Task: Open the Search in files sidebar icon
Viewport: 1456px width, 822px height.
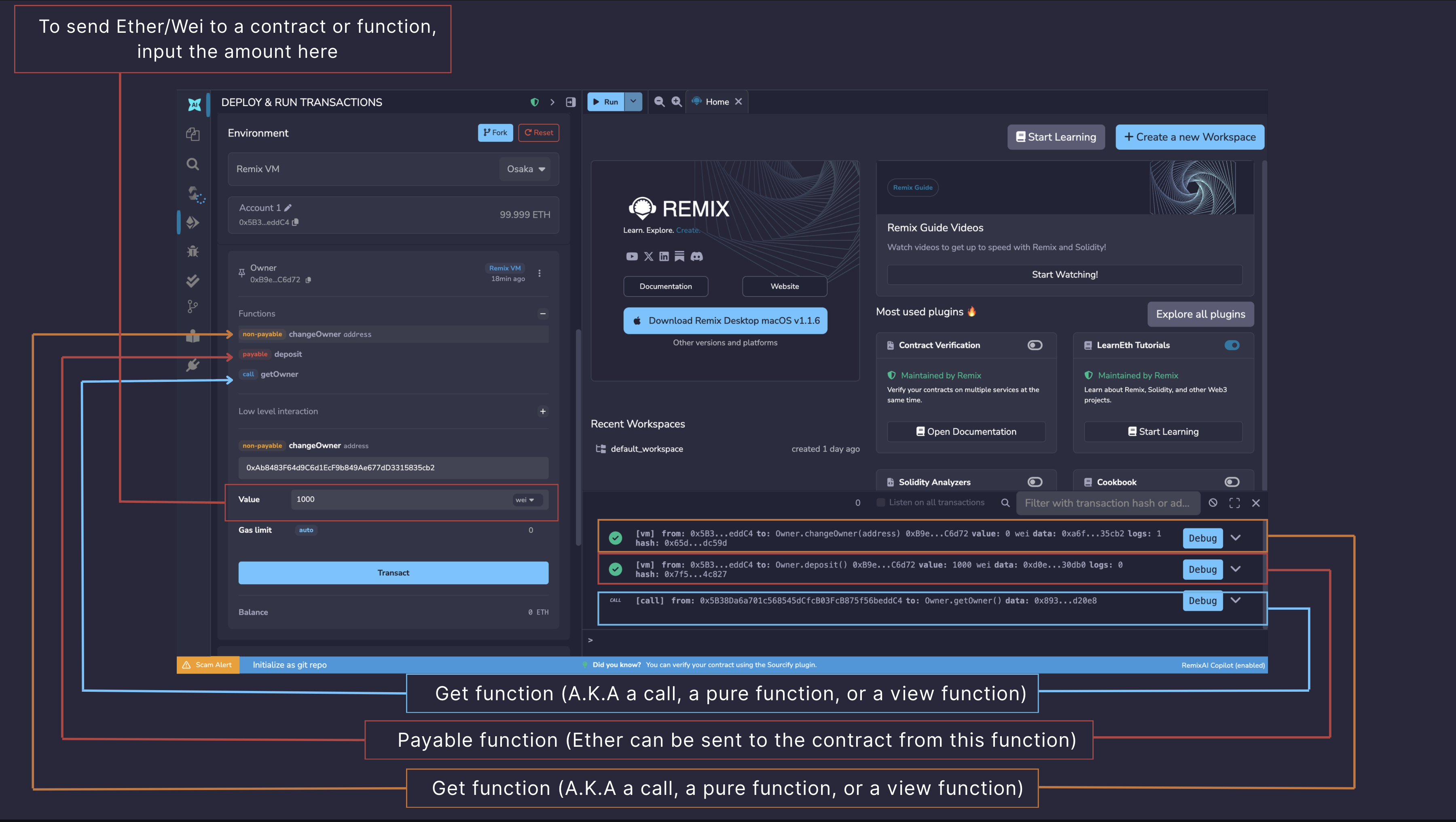Action: tap(193, 164)
